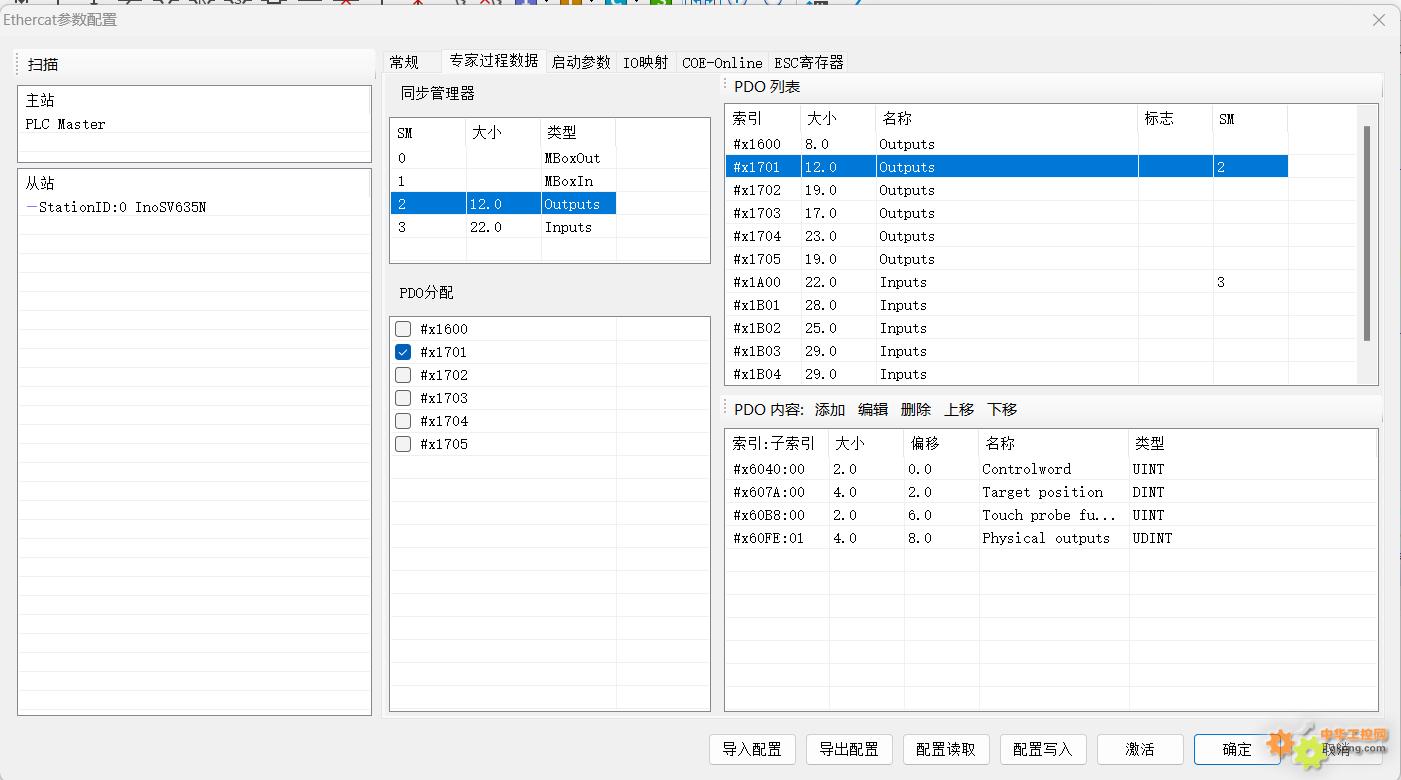Screen dimensions: 1401x780
Task: Select PDO list row #x1704
Action: pos(1007,236)
